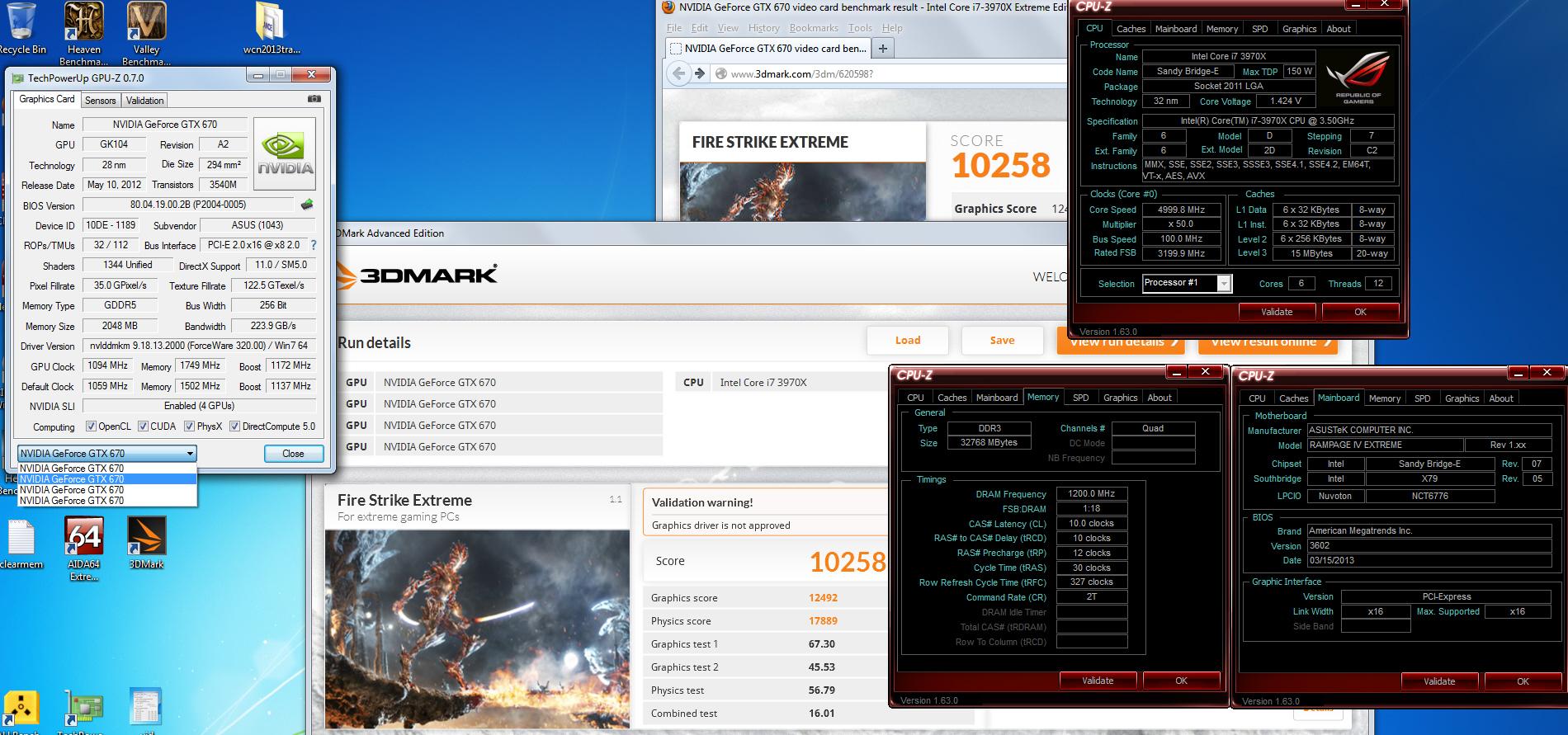Select the first GTX 670 entry in GPU list
The width and height of the screenshot is (1568, 735).
click(107, 468)
